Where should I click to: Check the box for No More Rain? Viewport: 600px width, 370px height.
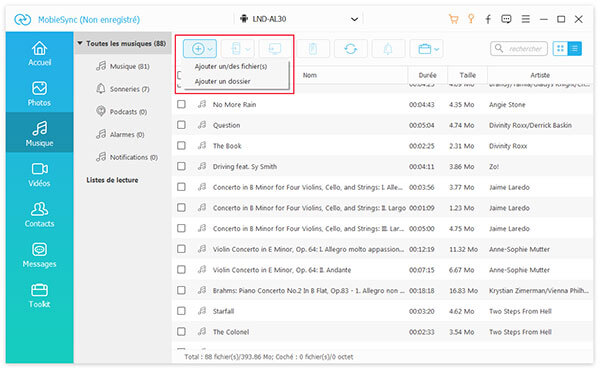click(181, 104)
